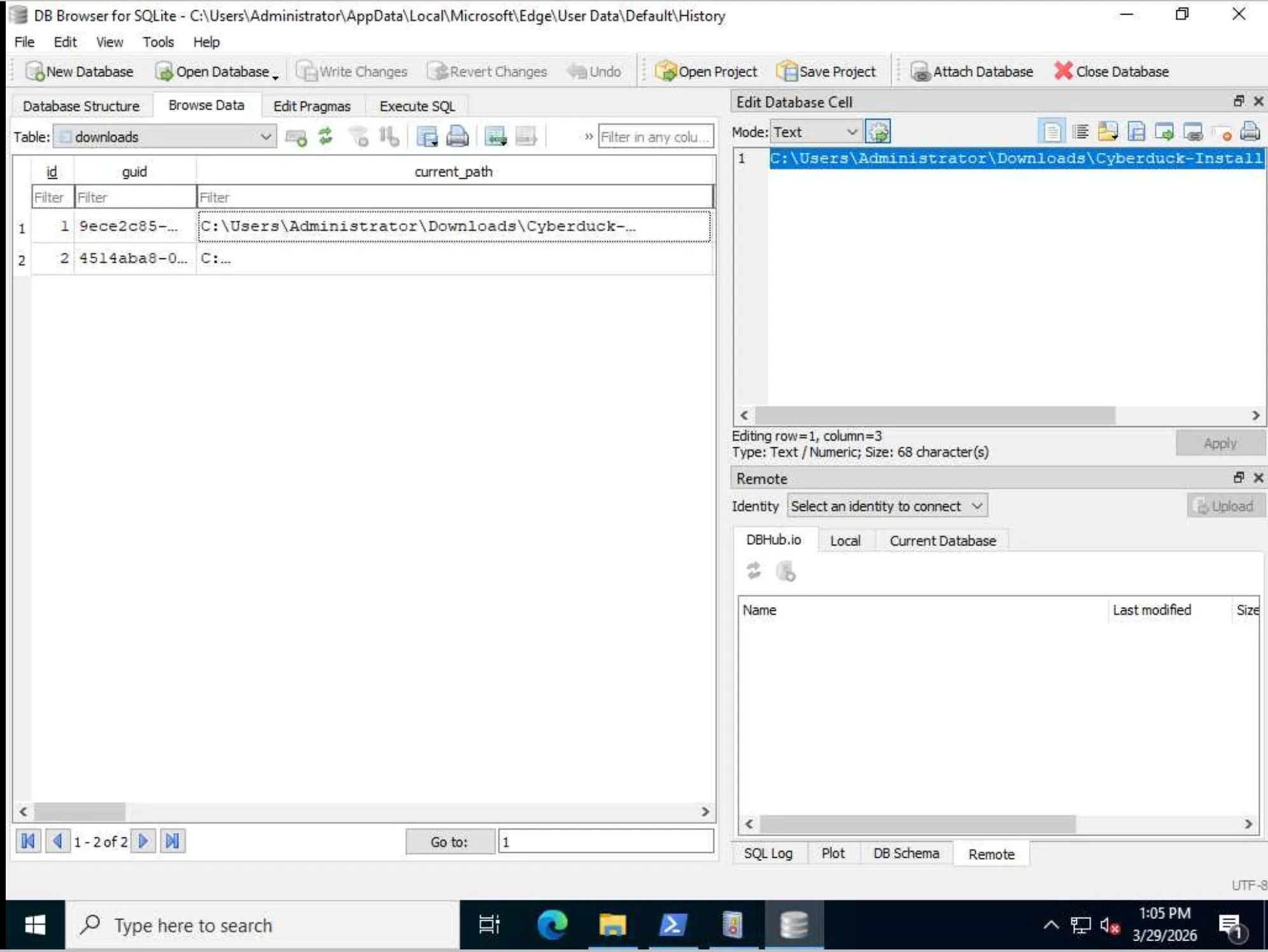Screen dimensions: 1268x952
Task: Go to the next record page
Action: coord(143,841)
